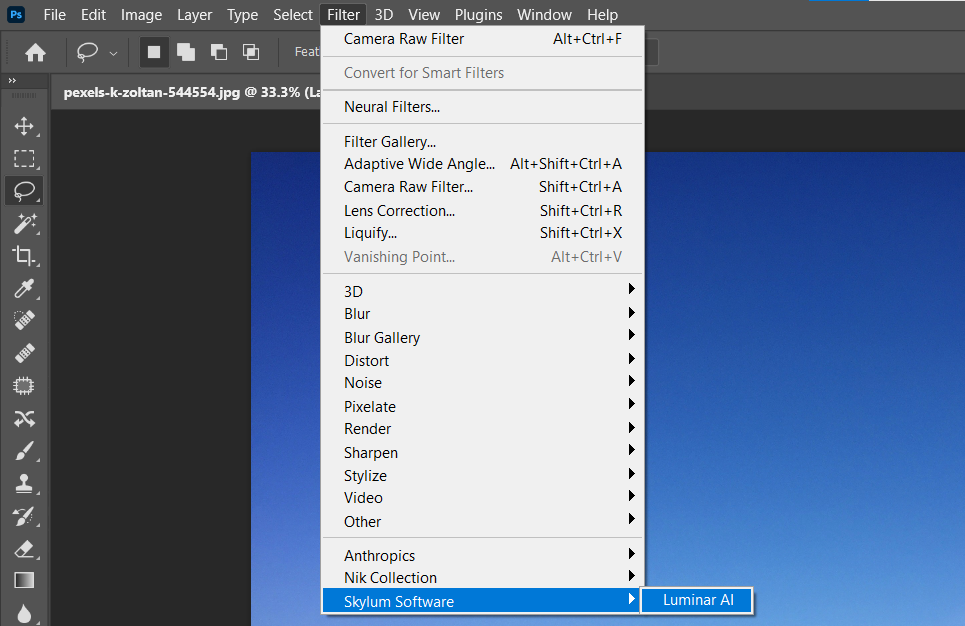Open Lens Correction filter
Image resolution: width=965 pixels, height=626 pixels.
[482, 211]
